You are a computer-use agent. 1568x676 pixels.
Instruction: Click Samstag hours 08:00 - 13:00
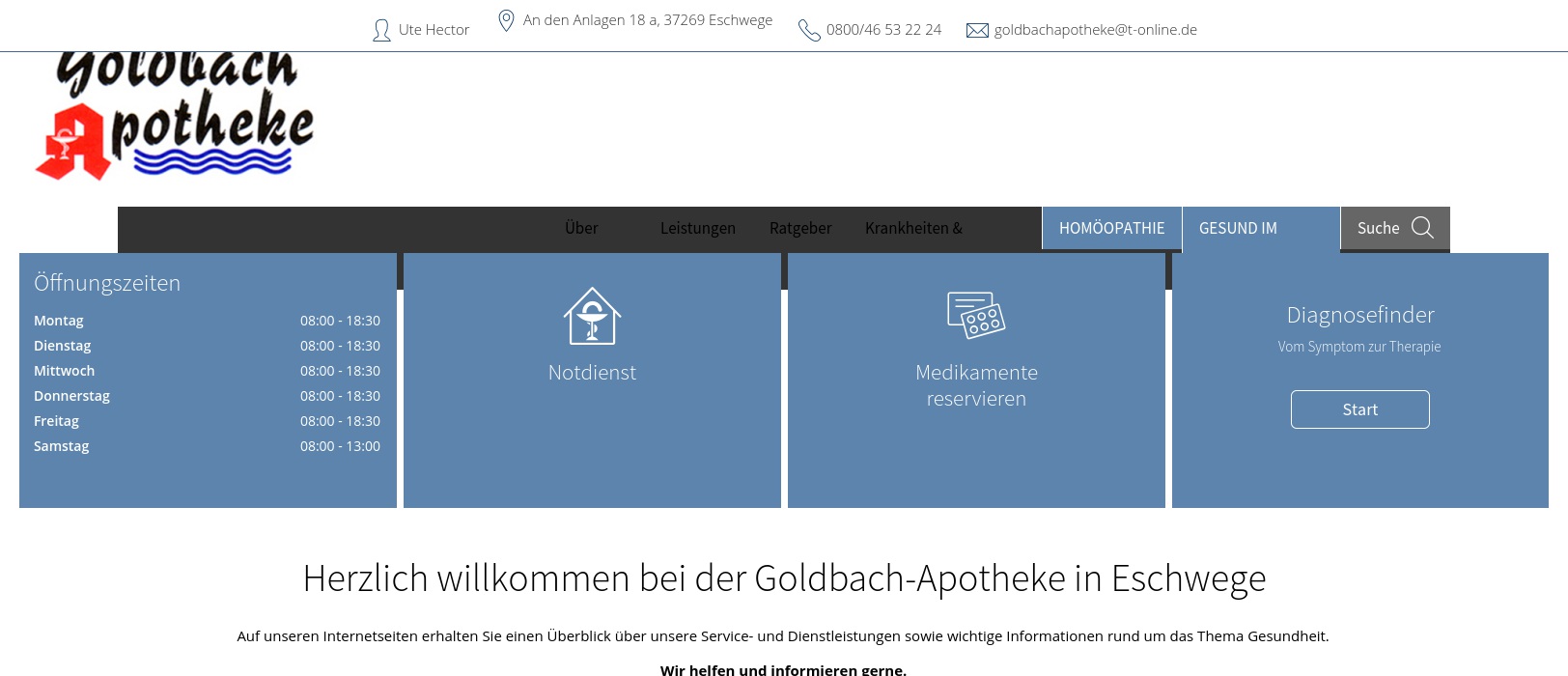(340, 446)
